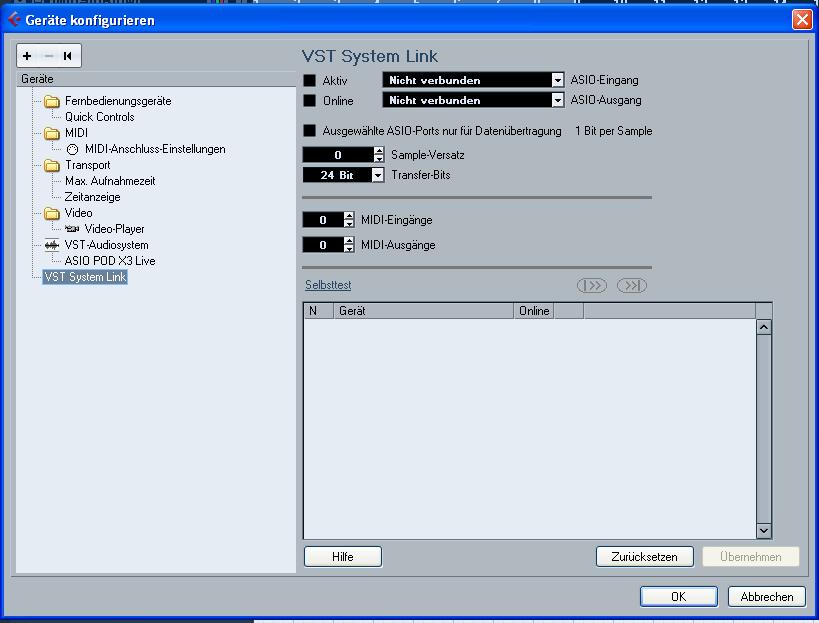Click the Gerät column header
The width and height of the screenshot is (819, 623).
coord(424,311)
